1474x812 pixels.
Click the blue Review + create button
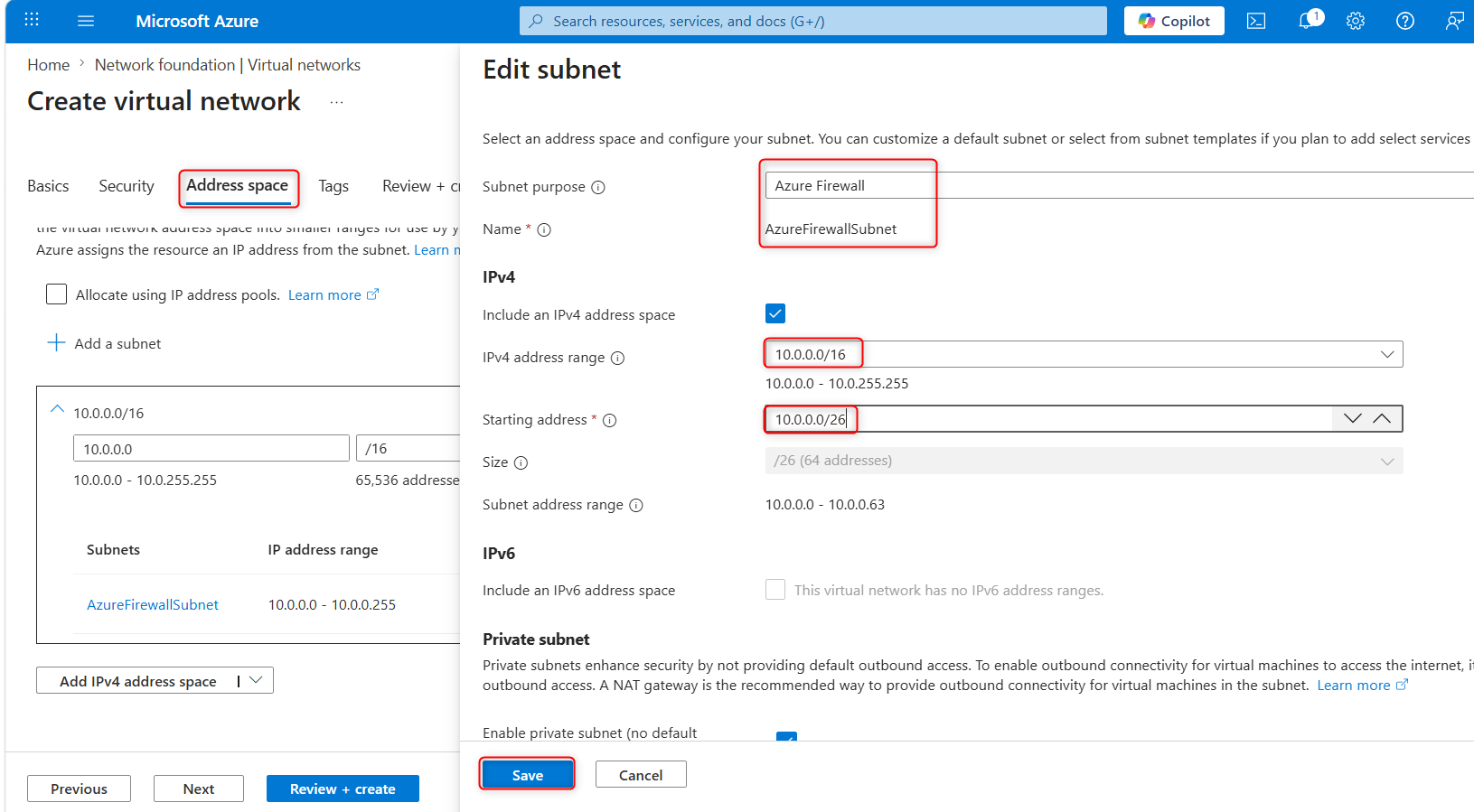pos(343,789)
